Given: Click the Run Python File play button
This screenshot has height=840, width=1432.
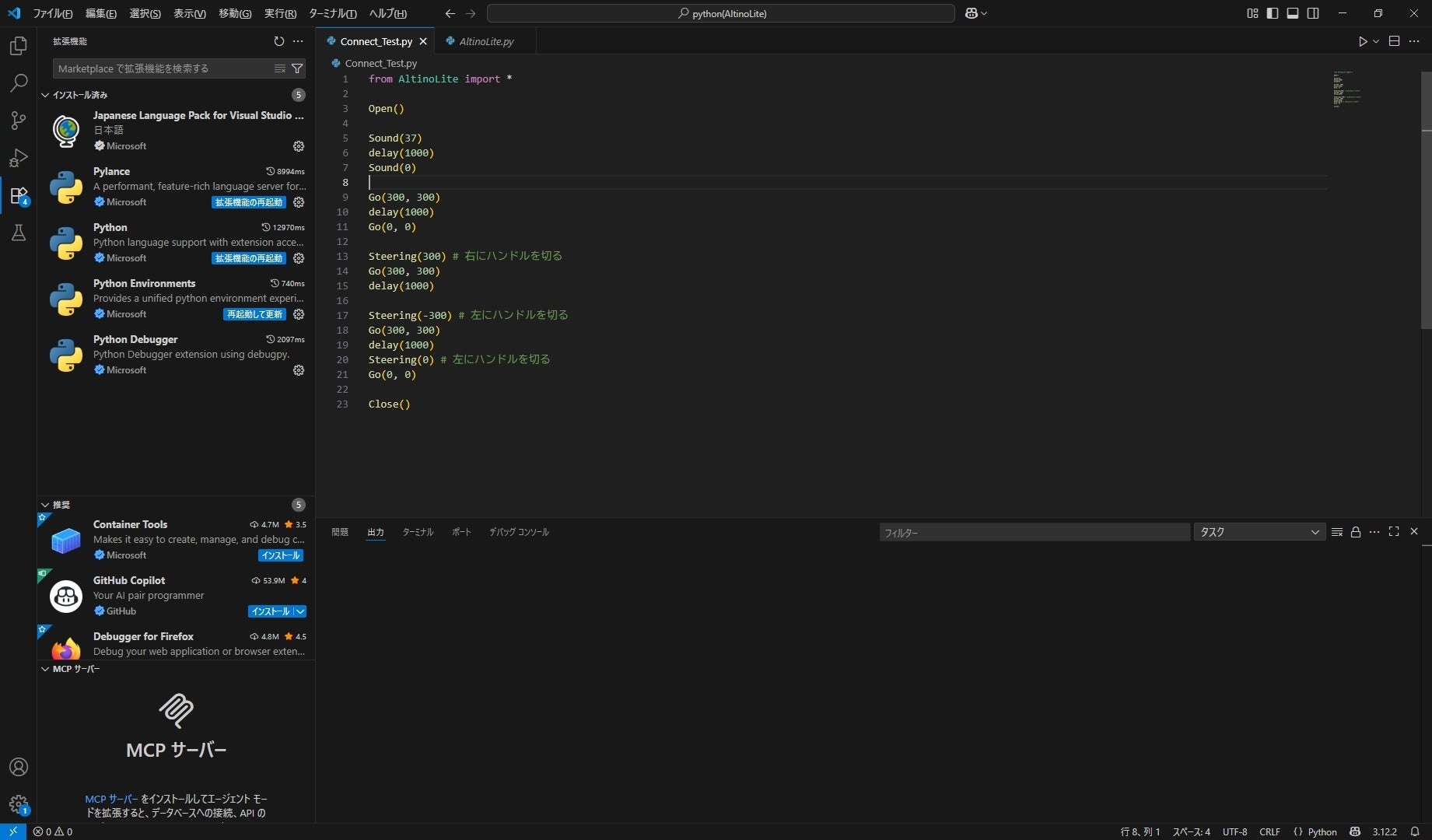Looking at the screenshot, I should 1362,41.
